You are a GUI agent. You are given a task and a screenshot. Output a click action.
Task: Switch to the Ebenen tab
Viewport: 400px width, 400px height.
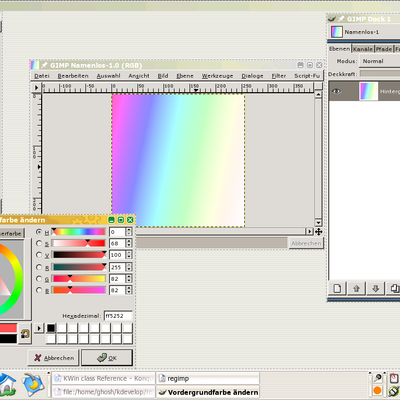click(x=340, y=49)
